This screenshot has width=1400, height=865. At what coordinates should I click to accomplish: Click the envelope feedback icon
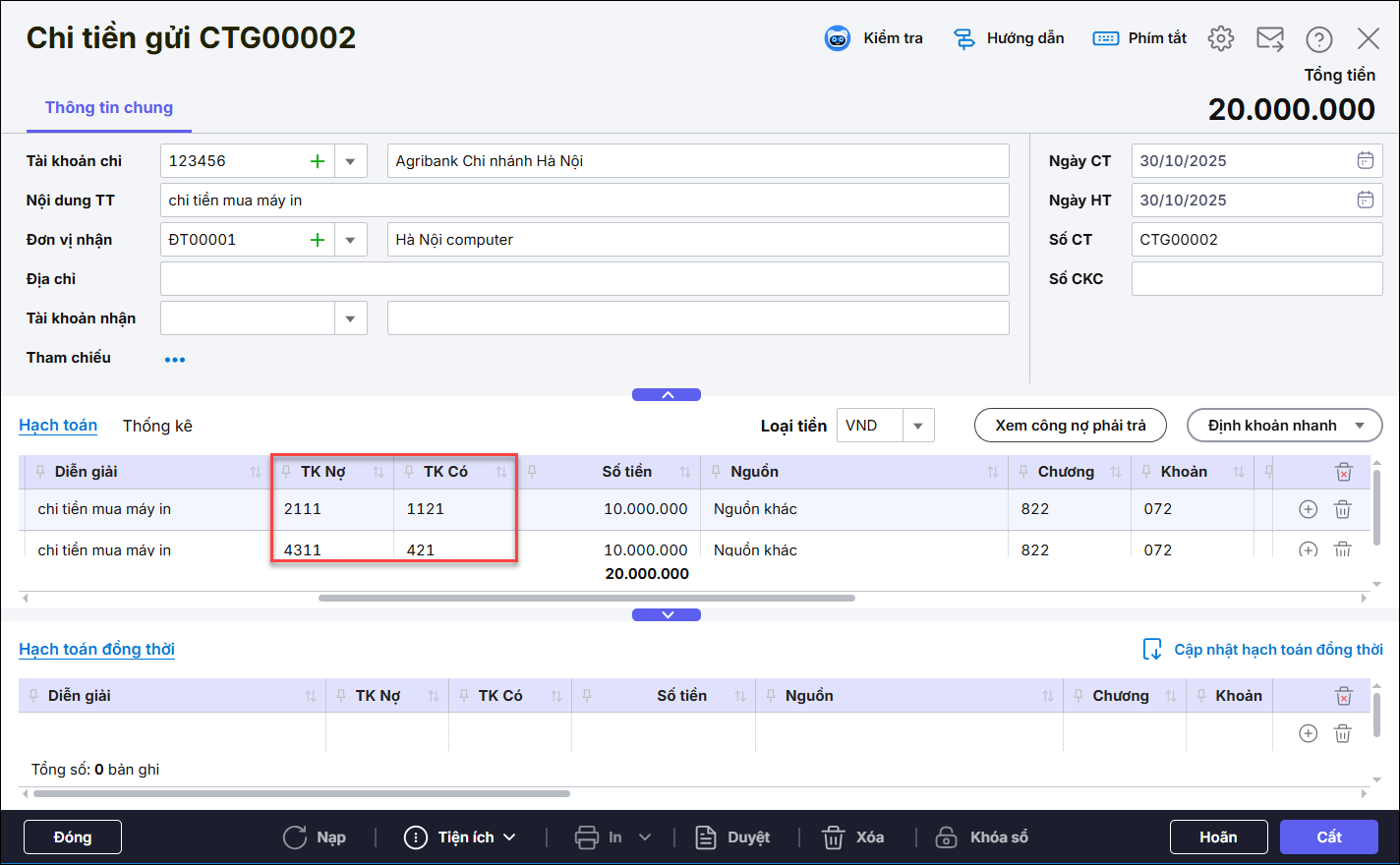tap(1269, 38)
